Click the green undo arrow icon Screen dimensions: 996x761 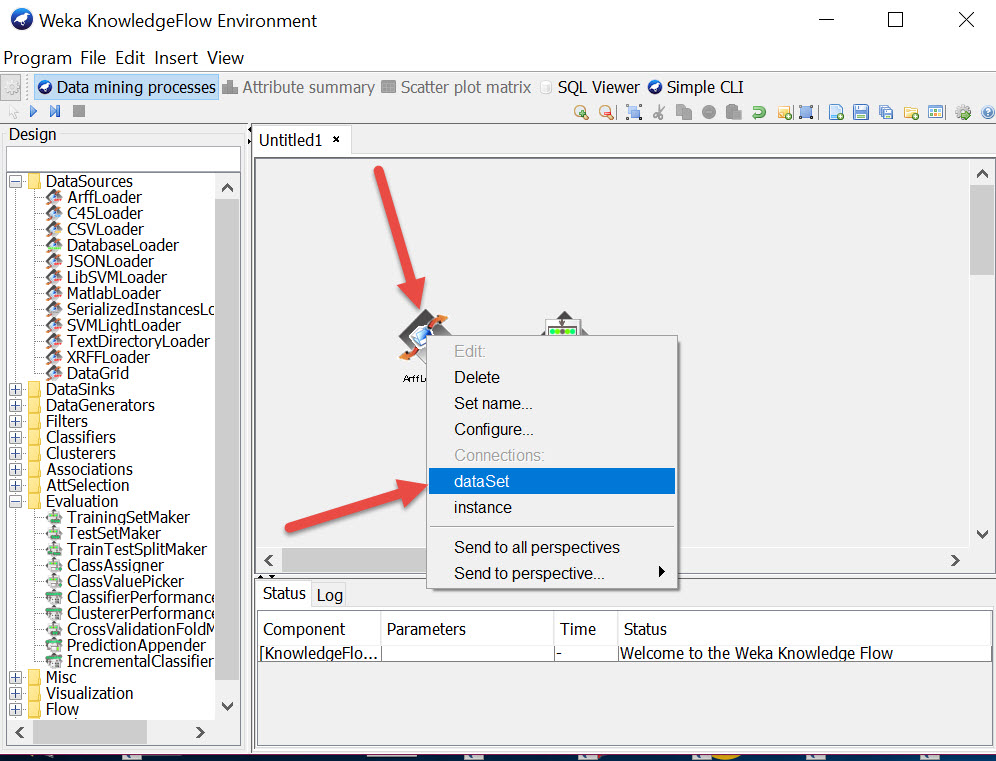point(759,112)
